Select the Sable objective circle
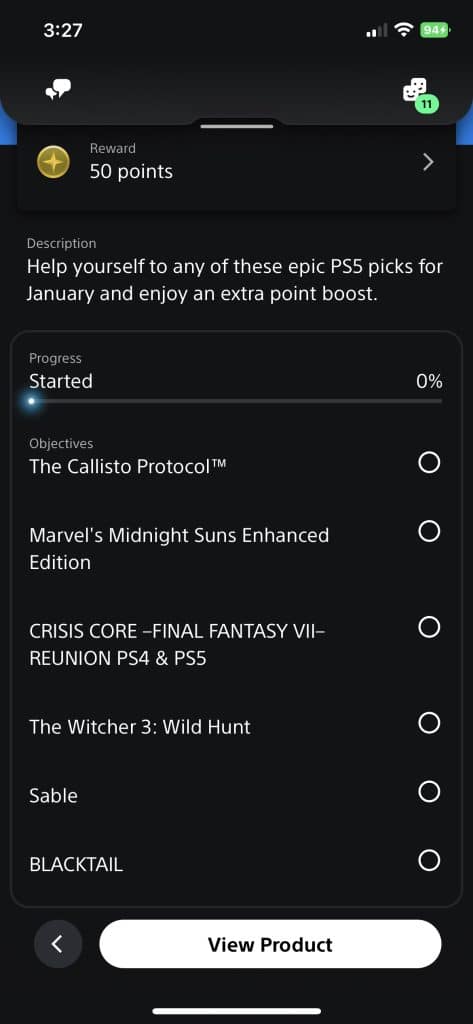The width and height of the screenshot is (473, 1024). [x=429, y=792]
